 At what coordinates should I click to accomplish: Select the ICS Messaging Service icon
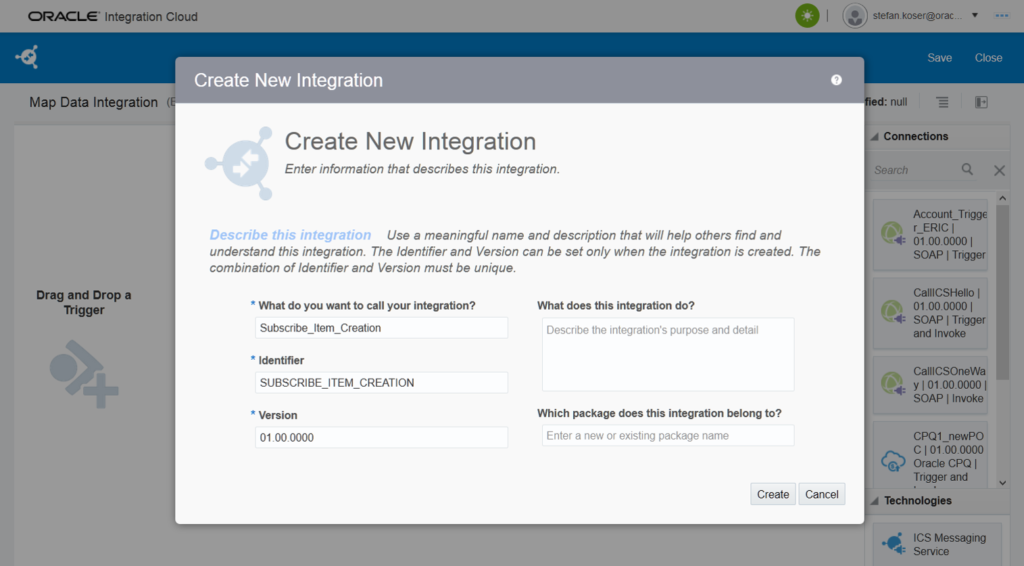click(893, 543)
